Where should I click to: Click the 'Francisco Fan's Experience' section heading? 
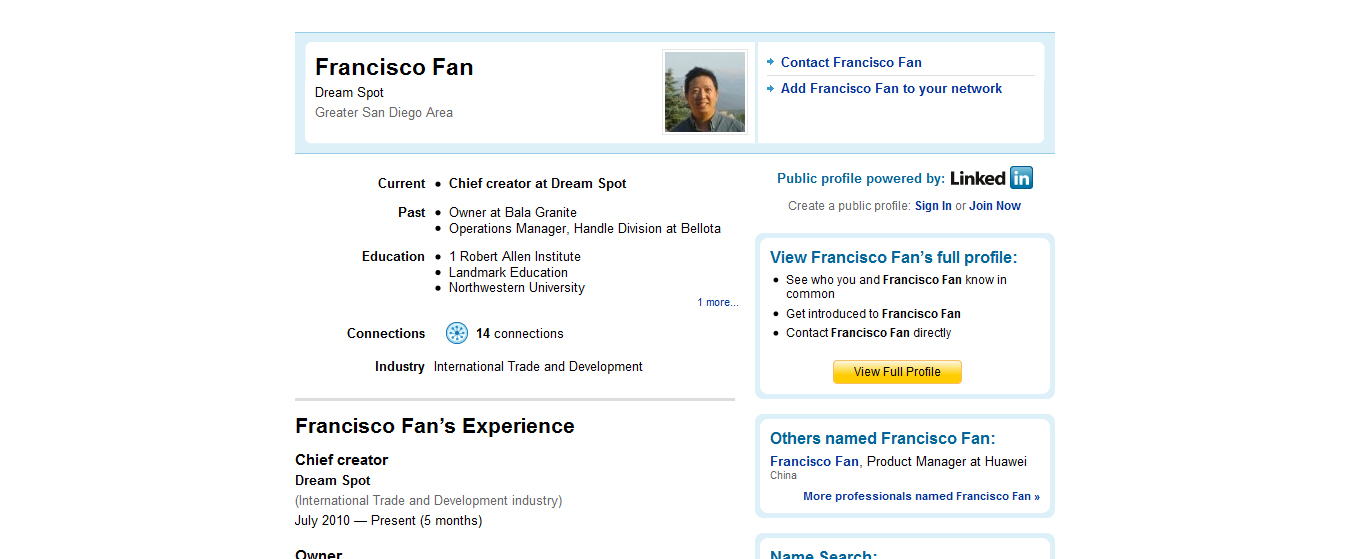tap(435, 426)
